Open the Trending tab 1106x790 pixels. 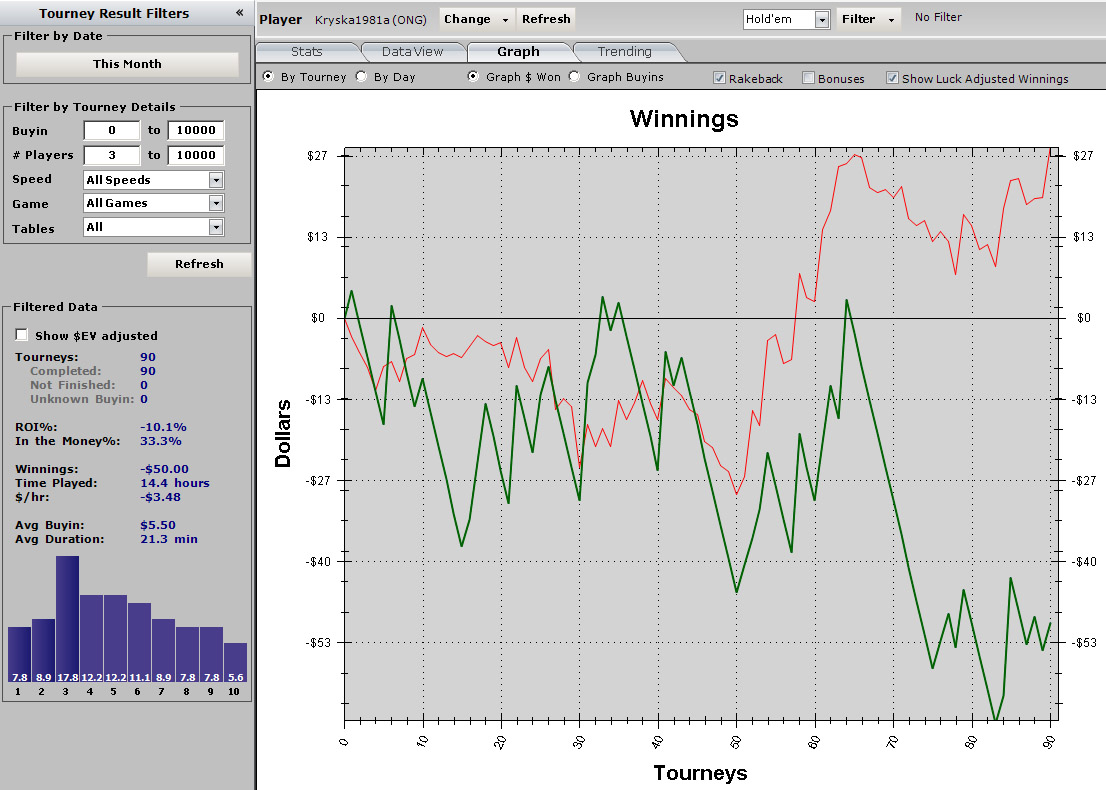coord(624,52)
